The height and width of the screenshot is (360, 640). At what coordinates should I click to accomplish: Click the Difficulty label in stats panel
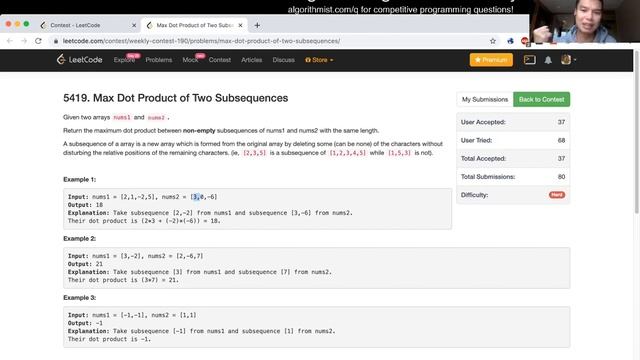[x=474, y=195]
